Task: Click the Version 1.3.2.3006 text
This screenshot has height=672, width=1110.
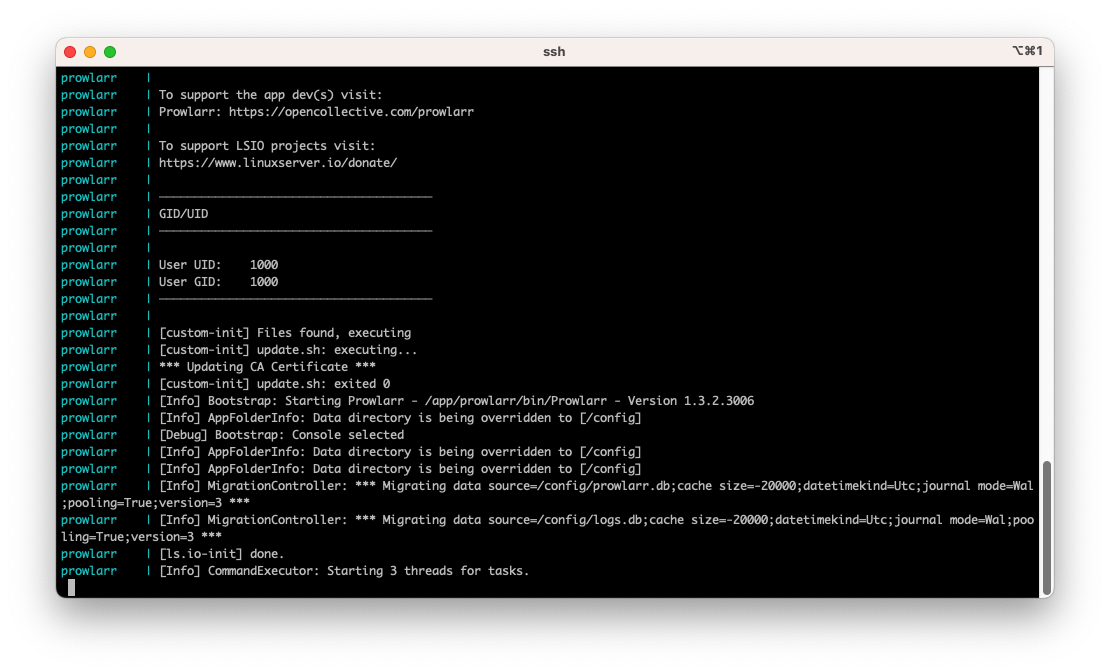Action: click(691, 401)
